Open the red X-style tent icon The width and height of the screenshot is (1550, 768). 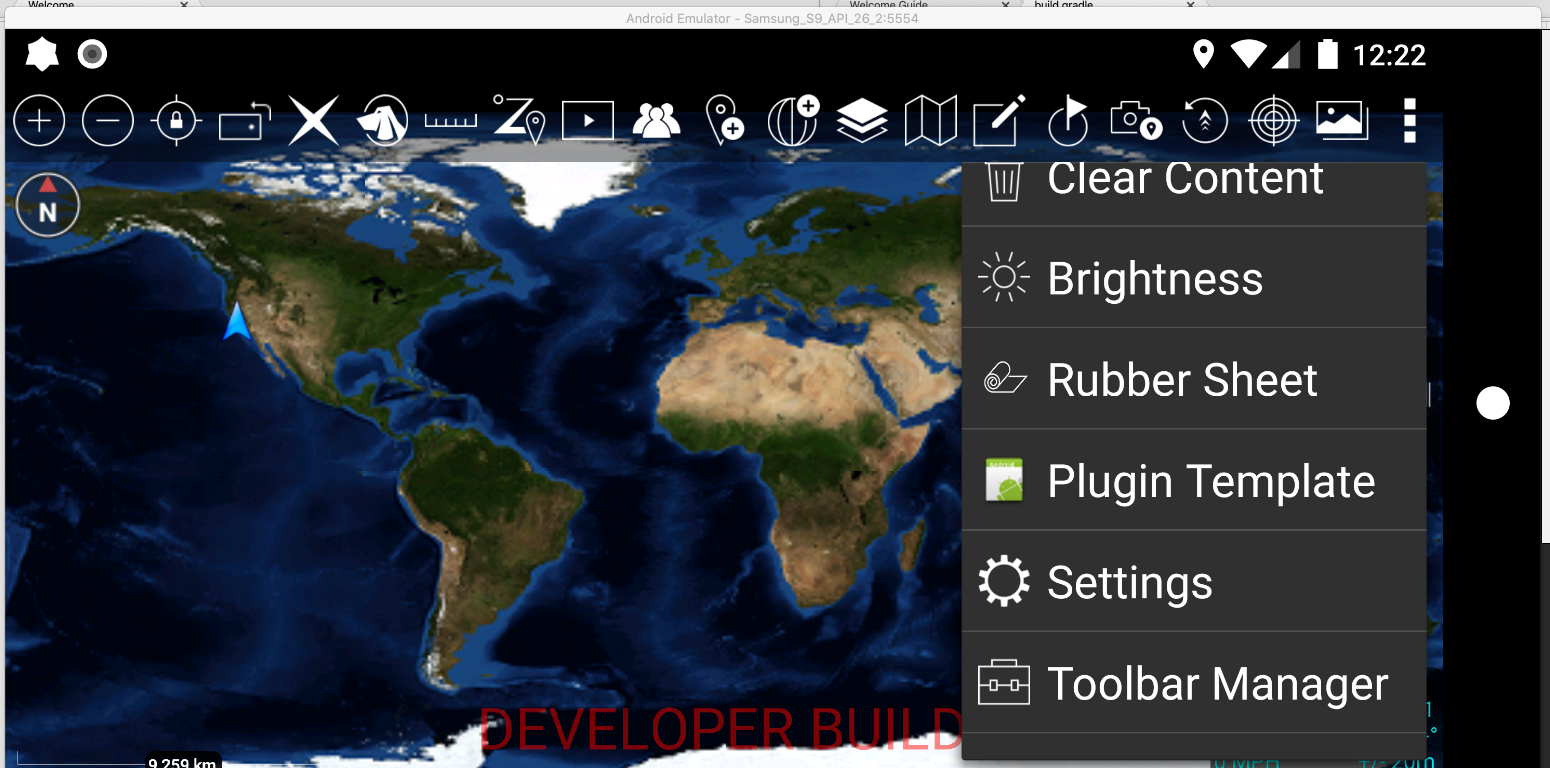(x=383, y=121)
